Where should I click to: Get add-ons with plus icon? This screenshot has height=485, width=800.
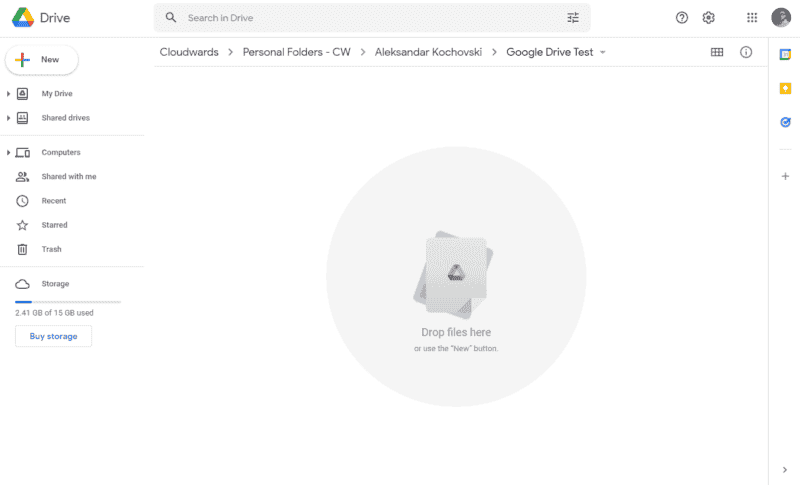(785, 176)
